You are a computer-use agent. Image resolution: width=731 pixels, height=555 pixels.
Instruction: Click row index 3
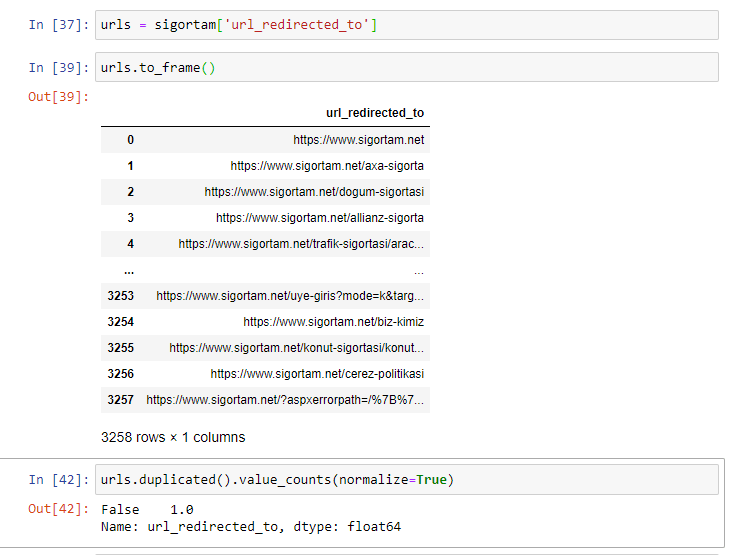[131, 218]
